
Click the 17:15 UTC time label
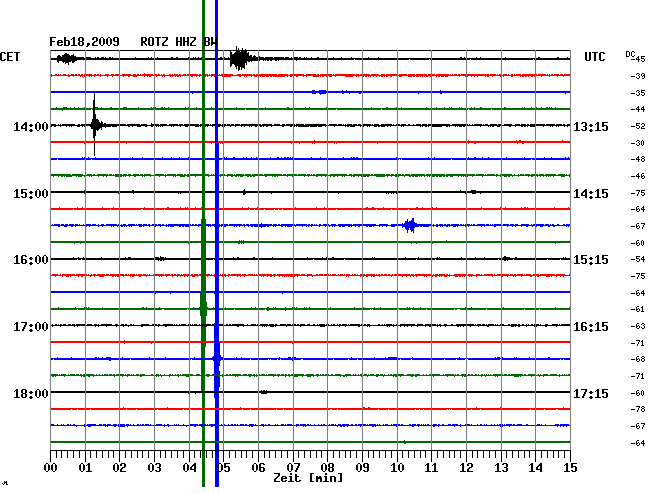591,393
